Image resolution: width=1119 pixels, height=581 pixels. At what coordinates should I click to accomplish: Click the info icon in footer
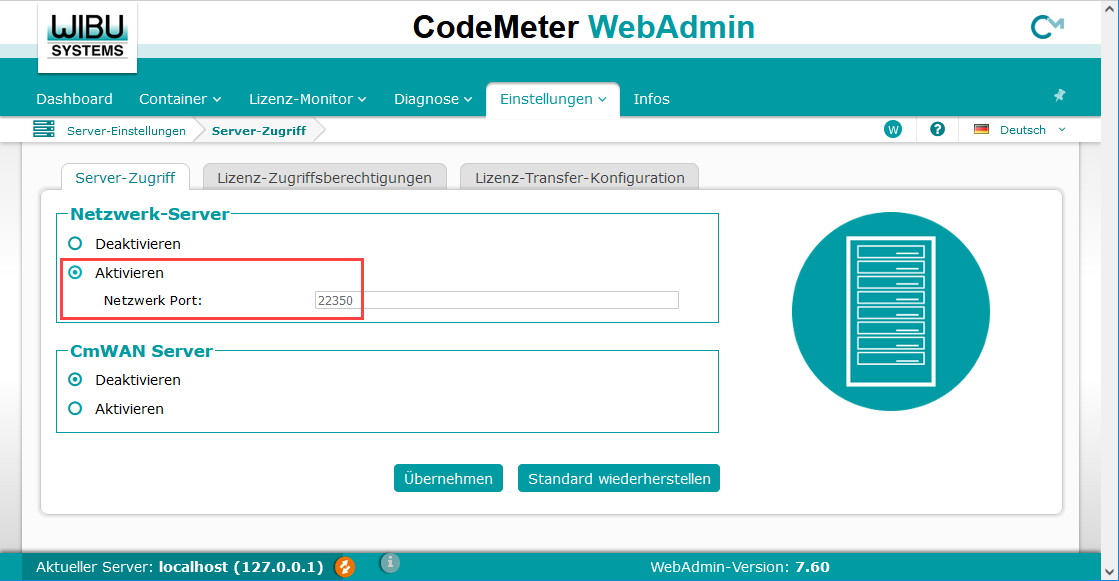[391, 564]
